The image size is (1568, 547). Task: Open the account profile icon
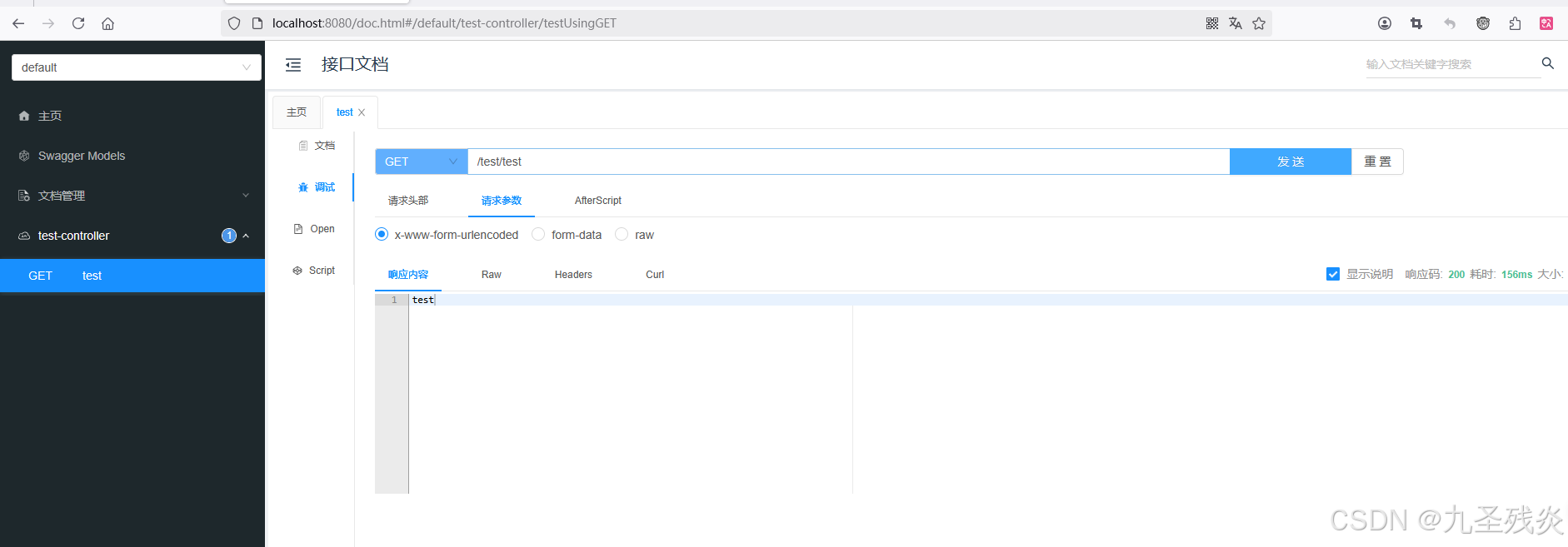pyautogui.click(x=1385, y=23)
